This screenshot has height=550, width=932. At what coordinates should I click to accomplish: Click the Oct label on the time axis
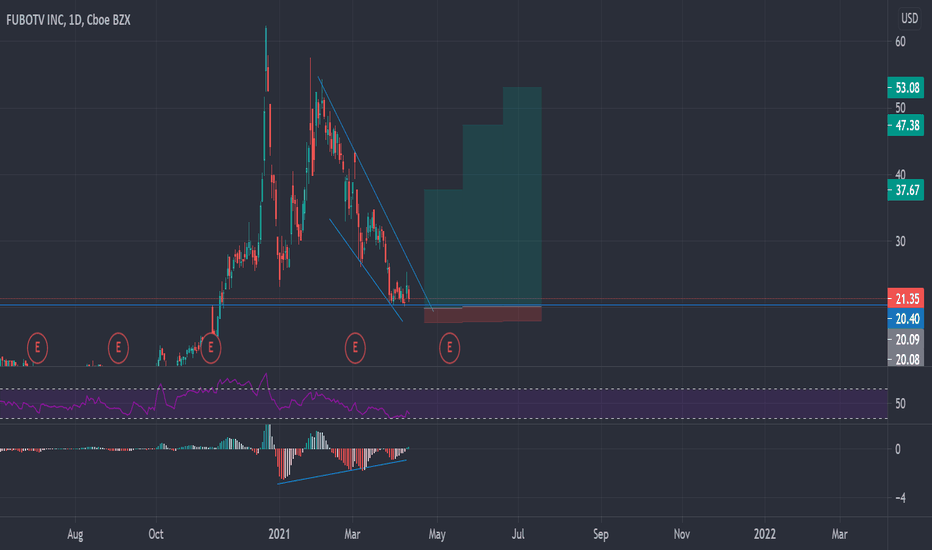[x=156, y=534]
